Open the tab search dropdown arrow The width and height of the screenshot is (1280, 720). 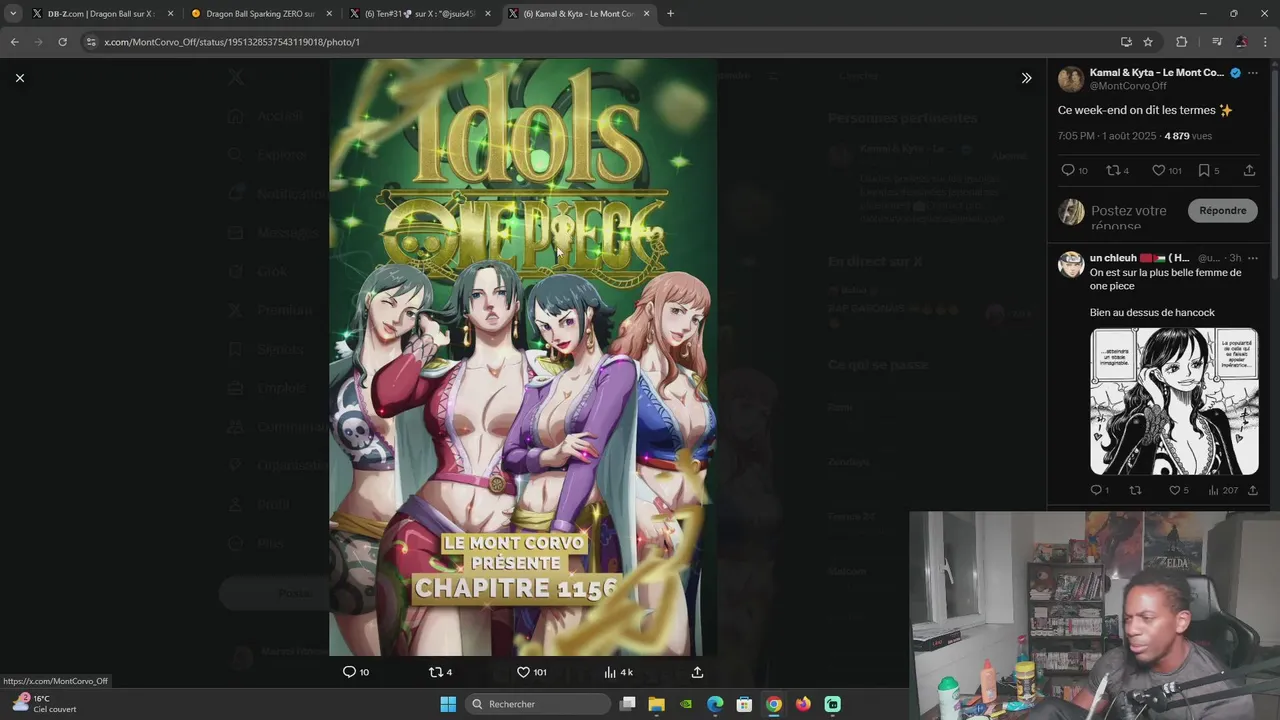coord(13,14)
